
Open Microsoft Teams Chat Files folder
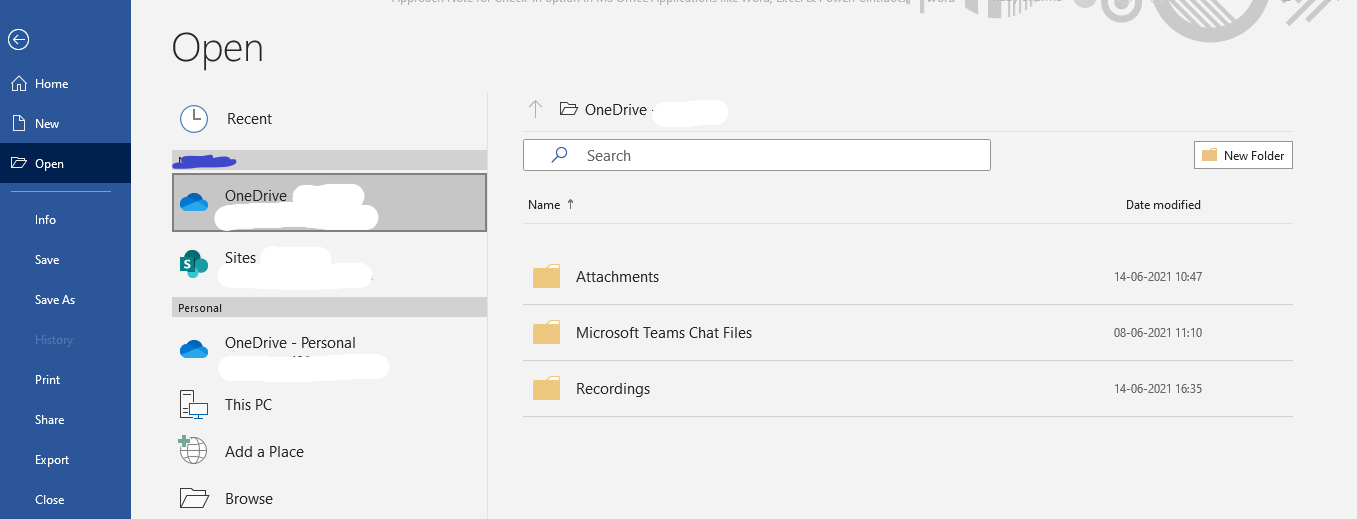(x=908, y=333)
